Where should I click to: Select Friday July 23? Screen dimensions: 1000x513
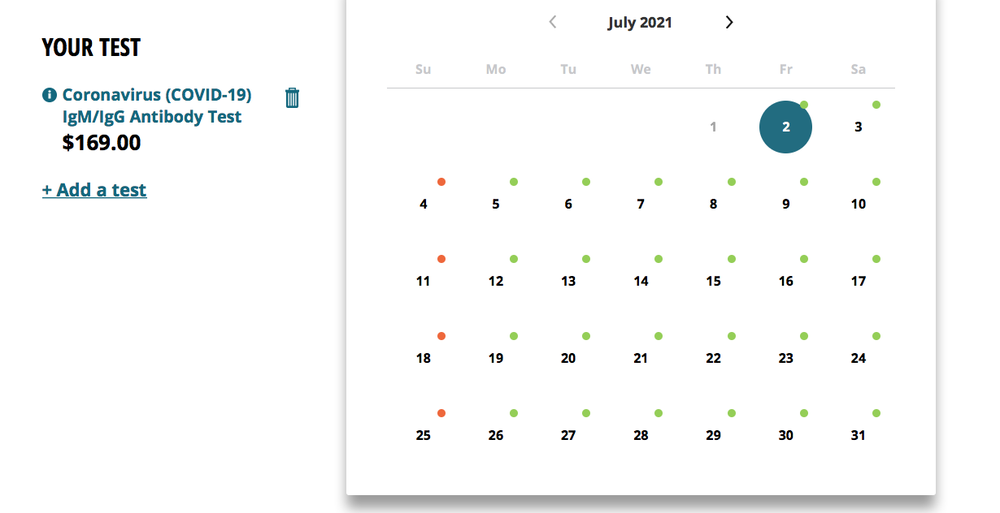click(786, 358)
